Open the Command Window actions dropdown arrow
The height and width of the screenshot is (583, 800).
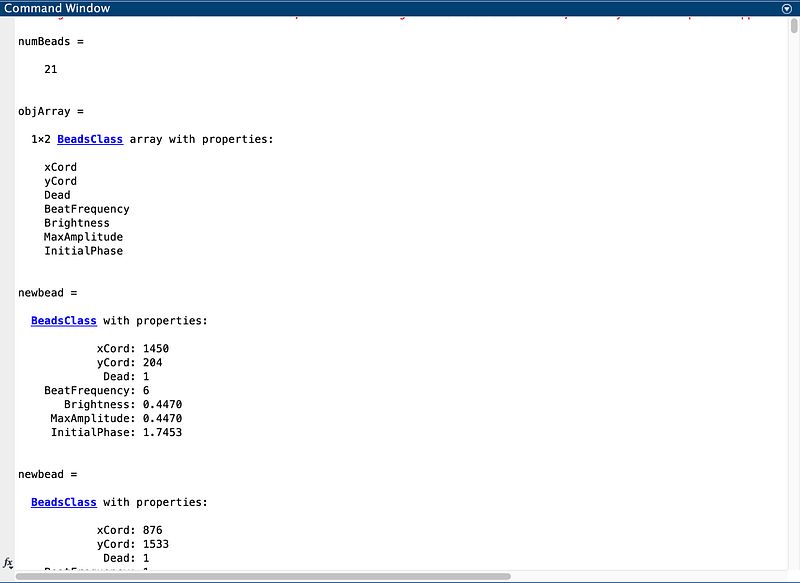tap(786, 8)
